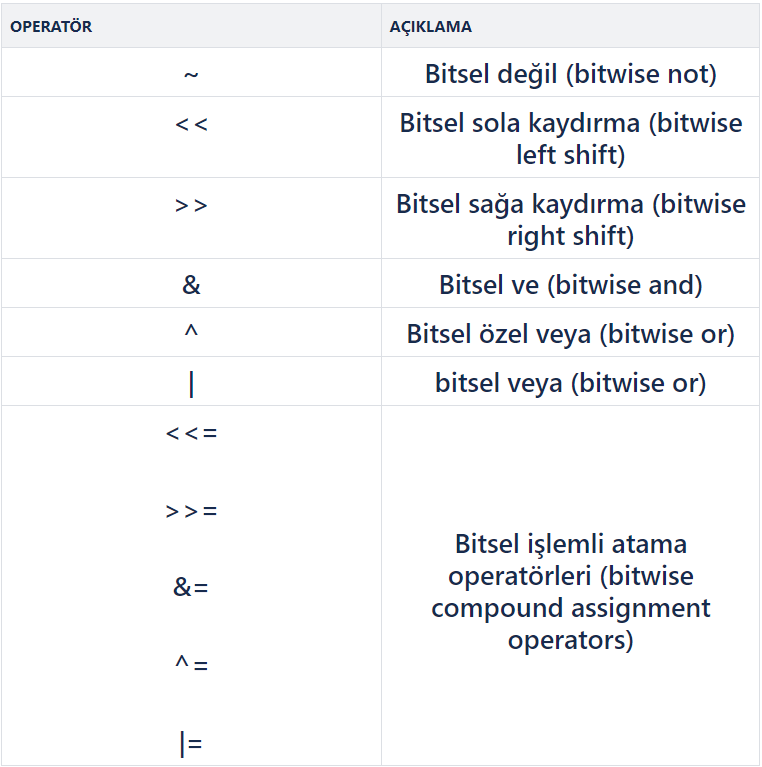Click 'Bitsel ve (bitwise and)' description

click(571, 285)
